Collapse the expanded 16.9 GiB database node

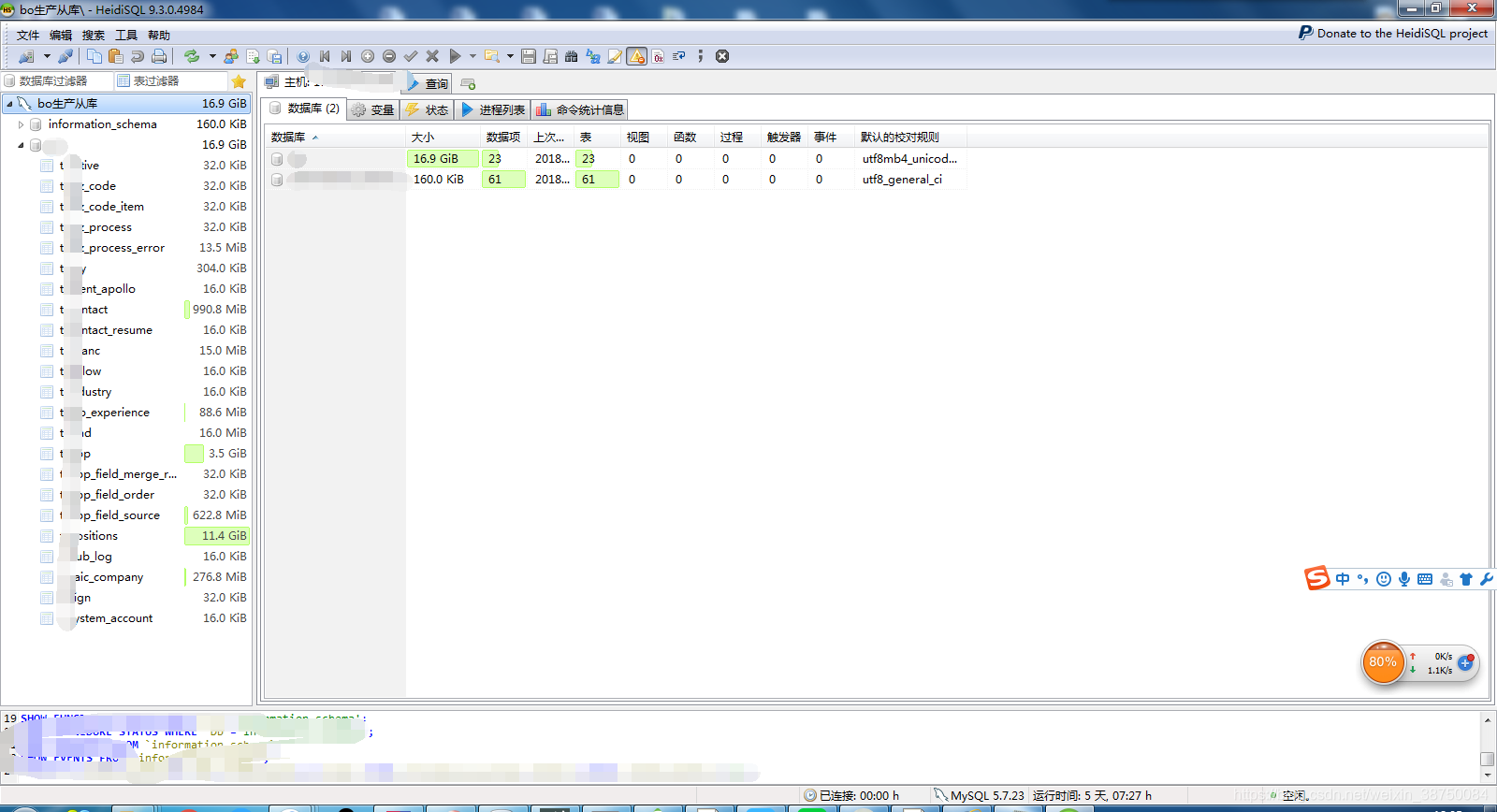[21, 145]
